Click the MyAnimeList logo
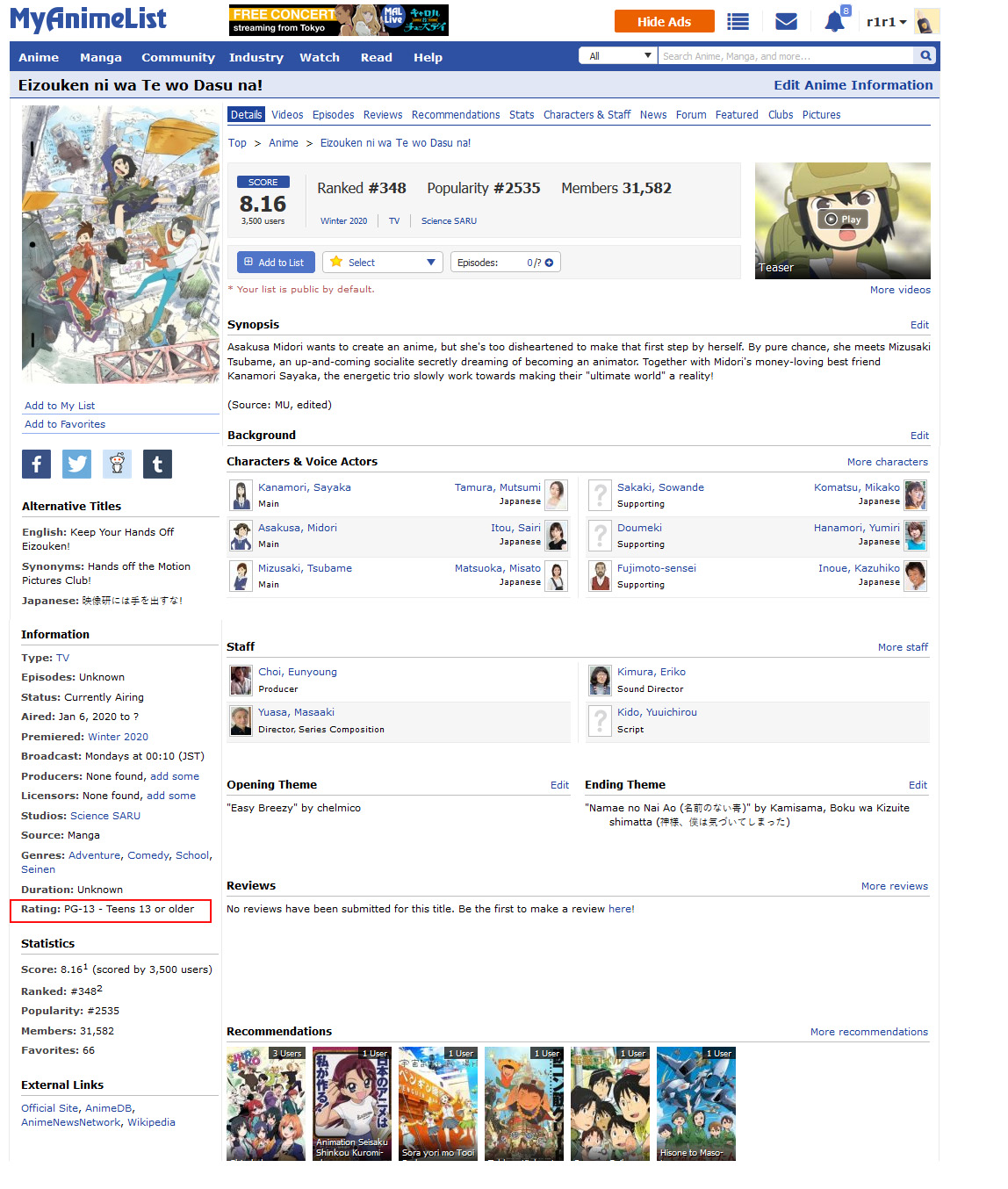This screenshot has width=1008, height=1189. 88,19
